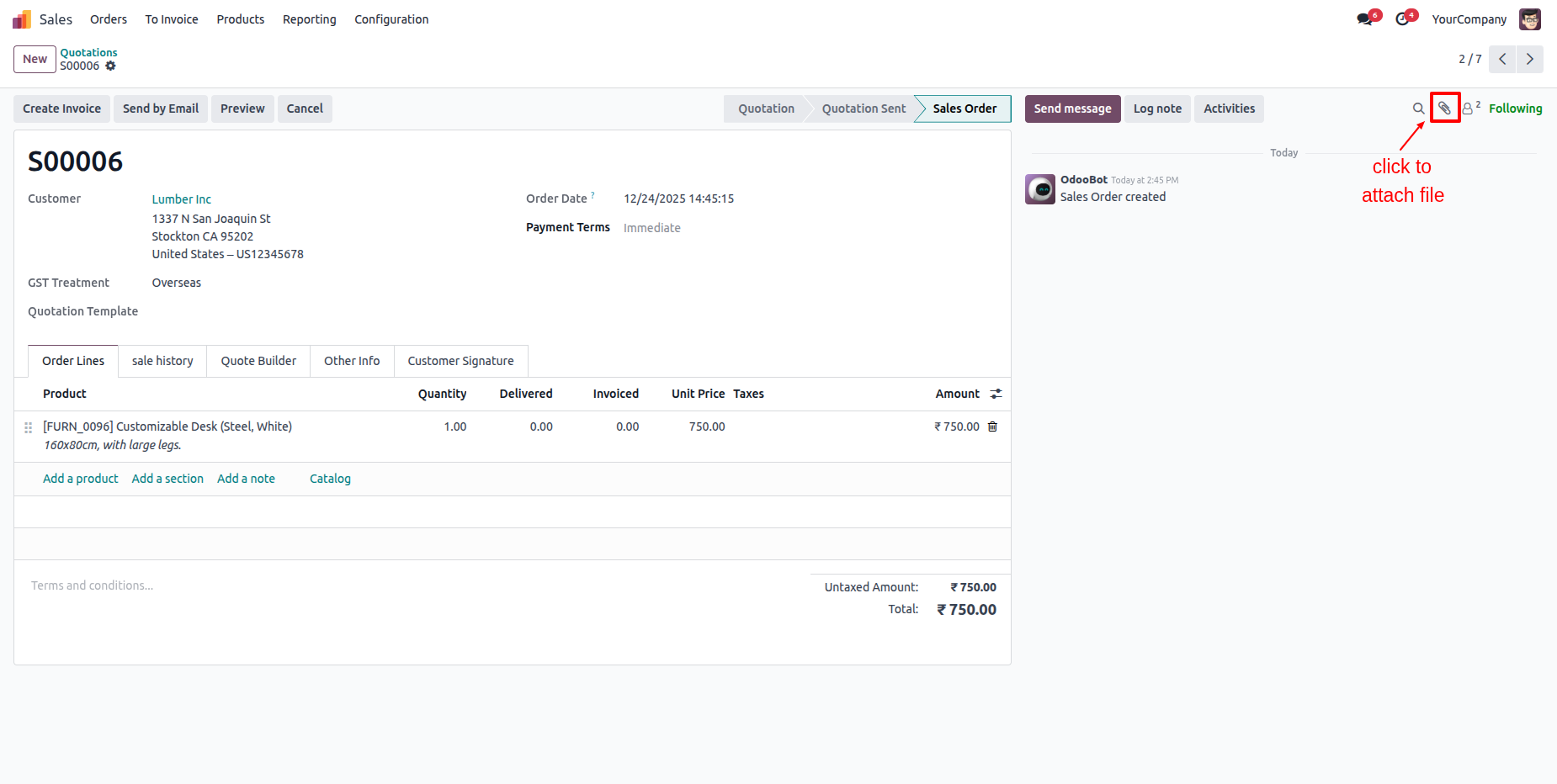Image resolution: width=1557 pixels, height=784 pixels.
Task: Click the OdooBot avatar
Action: pos(1040,189)
